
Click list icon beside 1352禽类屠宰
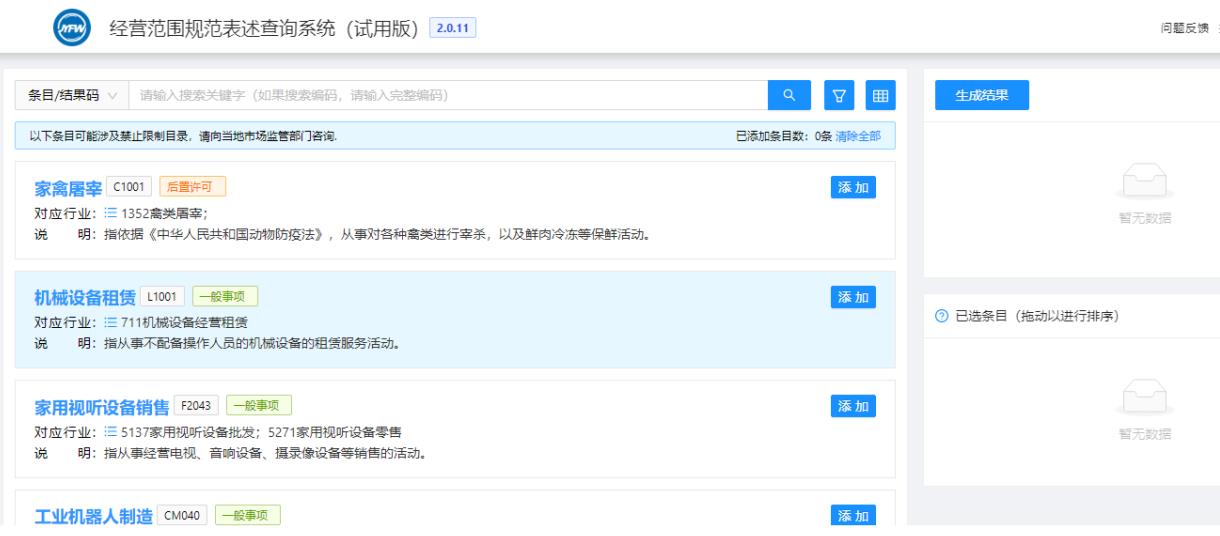[111, 213]
